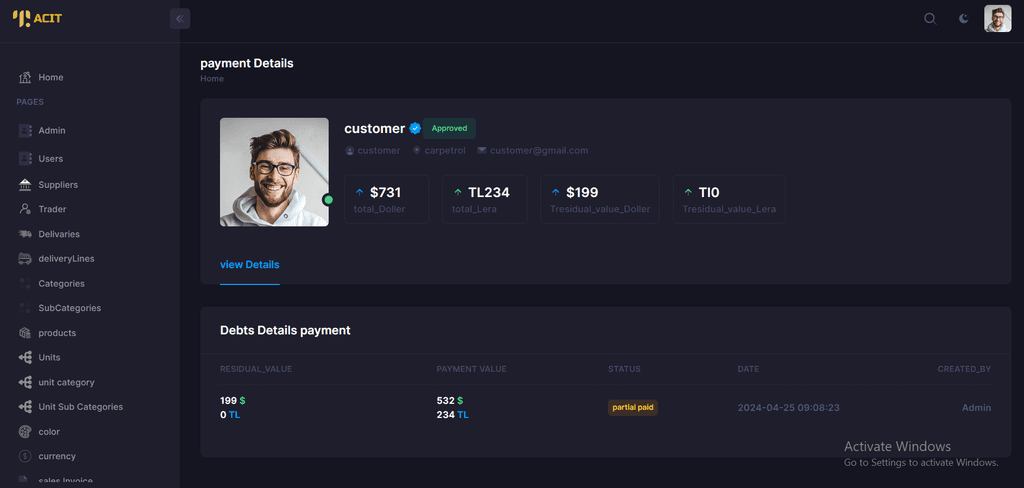Click the $731 total_Doller card
Screen dimensions: 1024x488
coord(387,199)
